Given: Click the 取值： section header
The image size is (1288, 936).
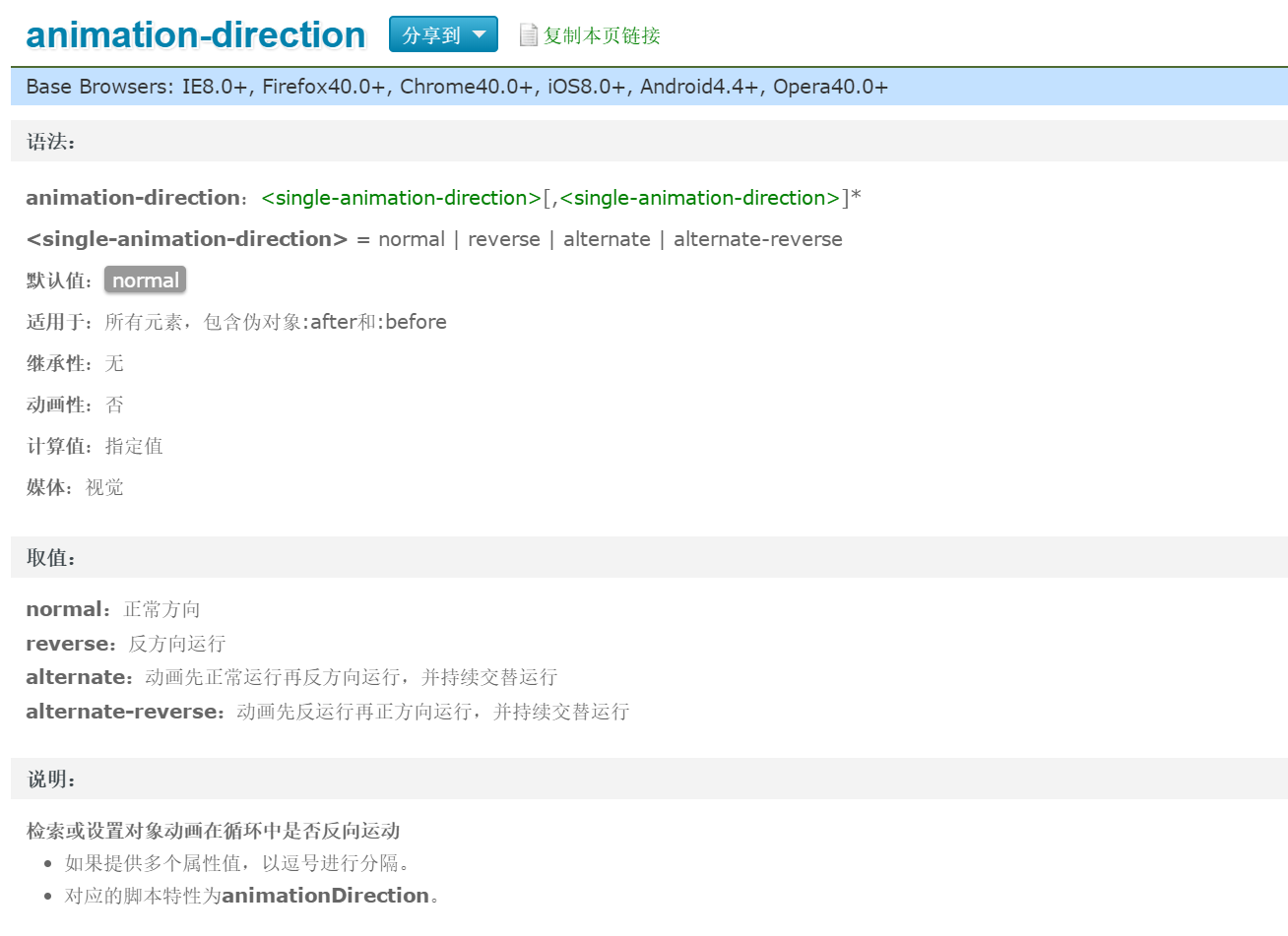Looking at the screenshot, I should [x=649, y=557].
